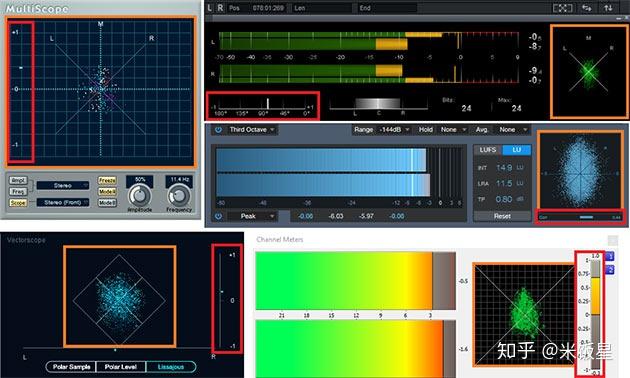Screen dimensions: 630x378
Task: Select the Polar Sample mode
Action: [71, 367]
